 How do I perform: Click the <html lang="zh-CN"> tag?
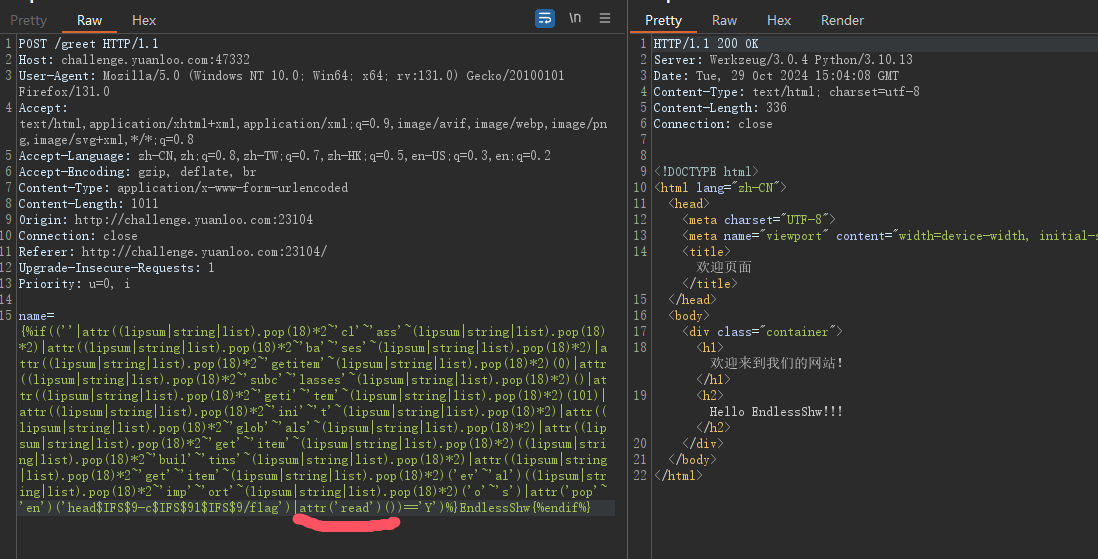pos(720,188)
